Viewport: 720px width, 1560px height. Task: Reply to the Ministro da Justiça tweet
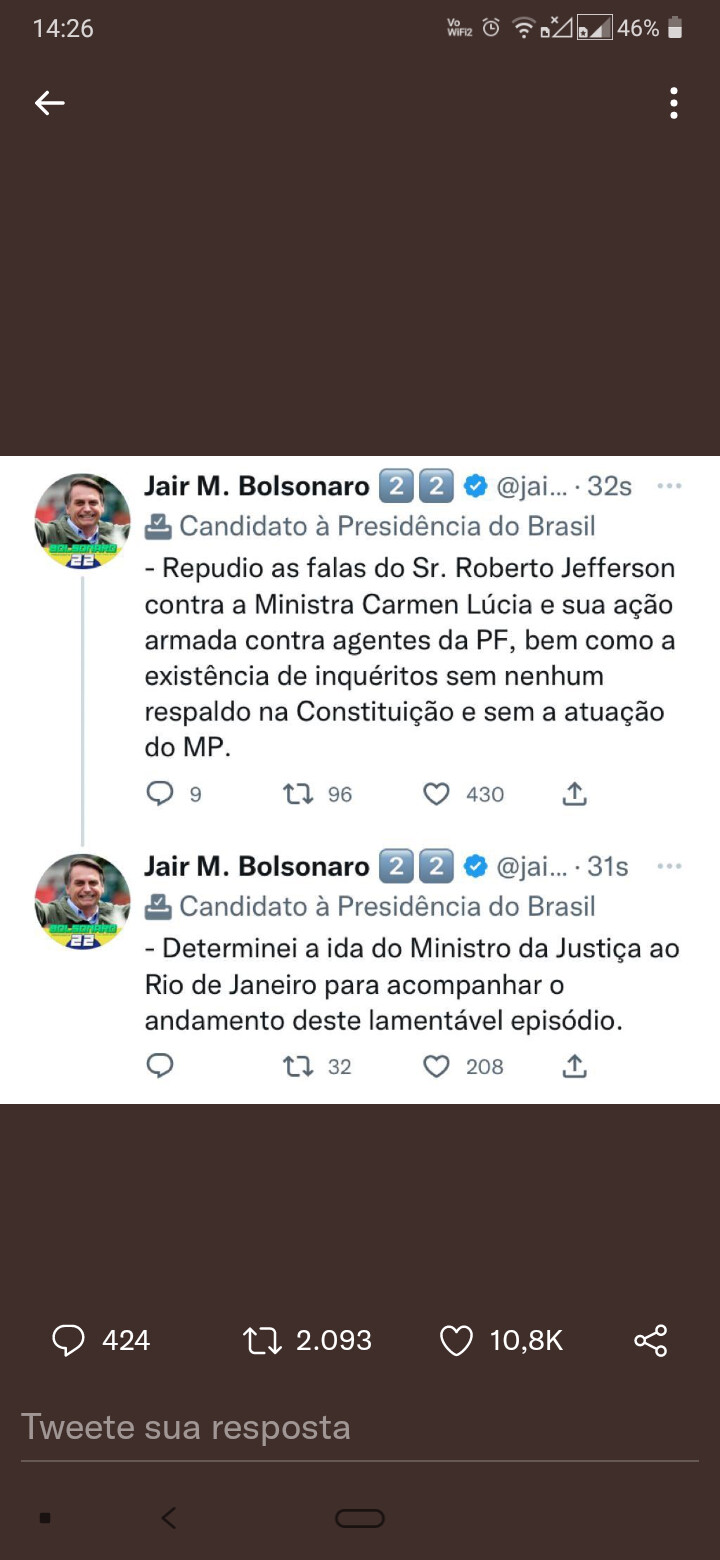160,1066
